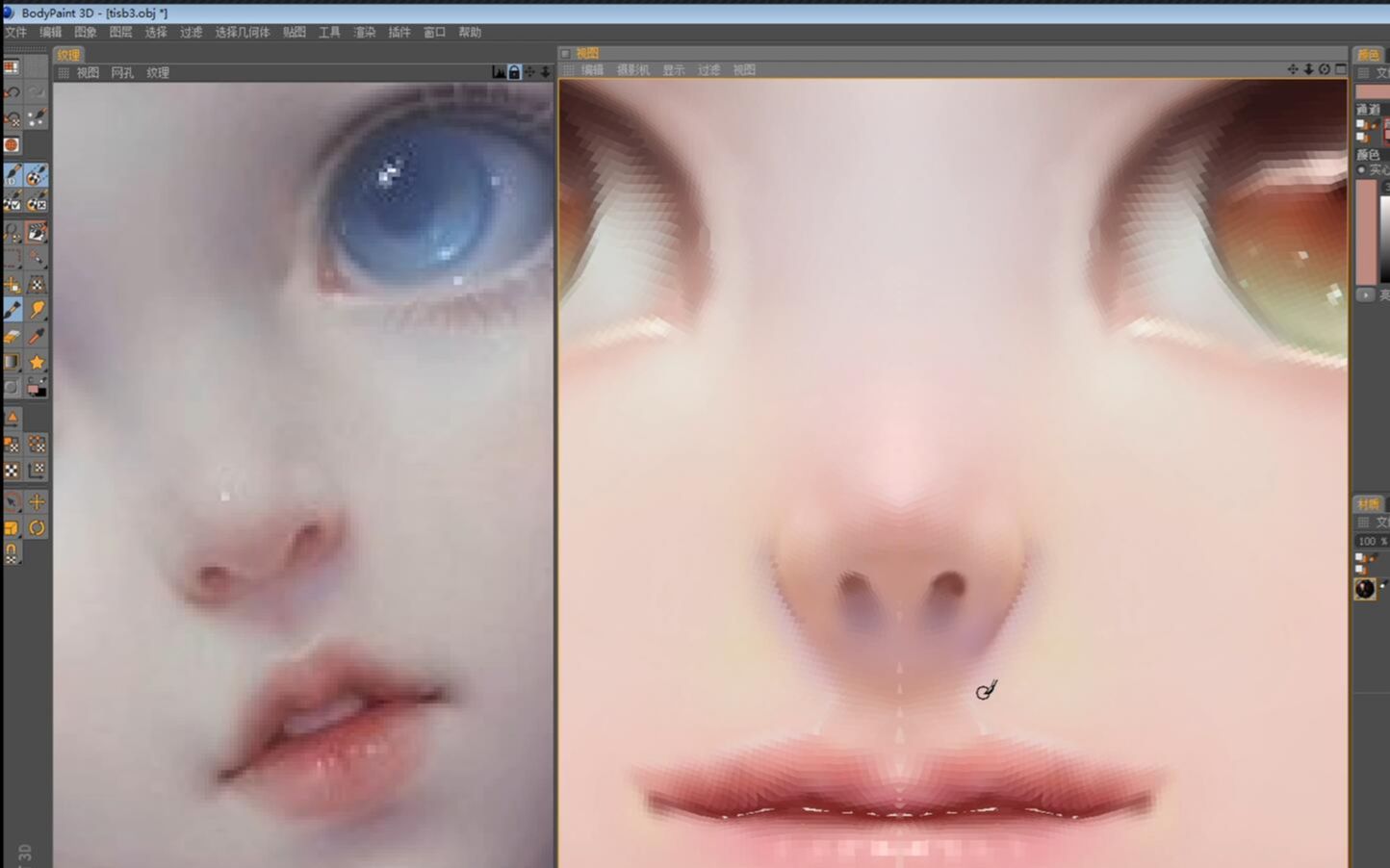Click the checkerboard texture mode icon

pos(12,471)
